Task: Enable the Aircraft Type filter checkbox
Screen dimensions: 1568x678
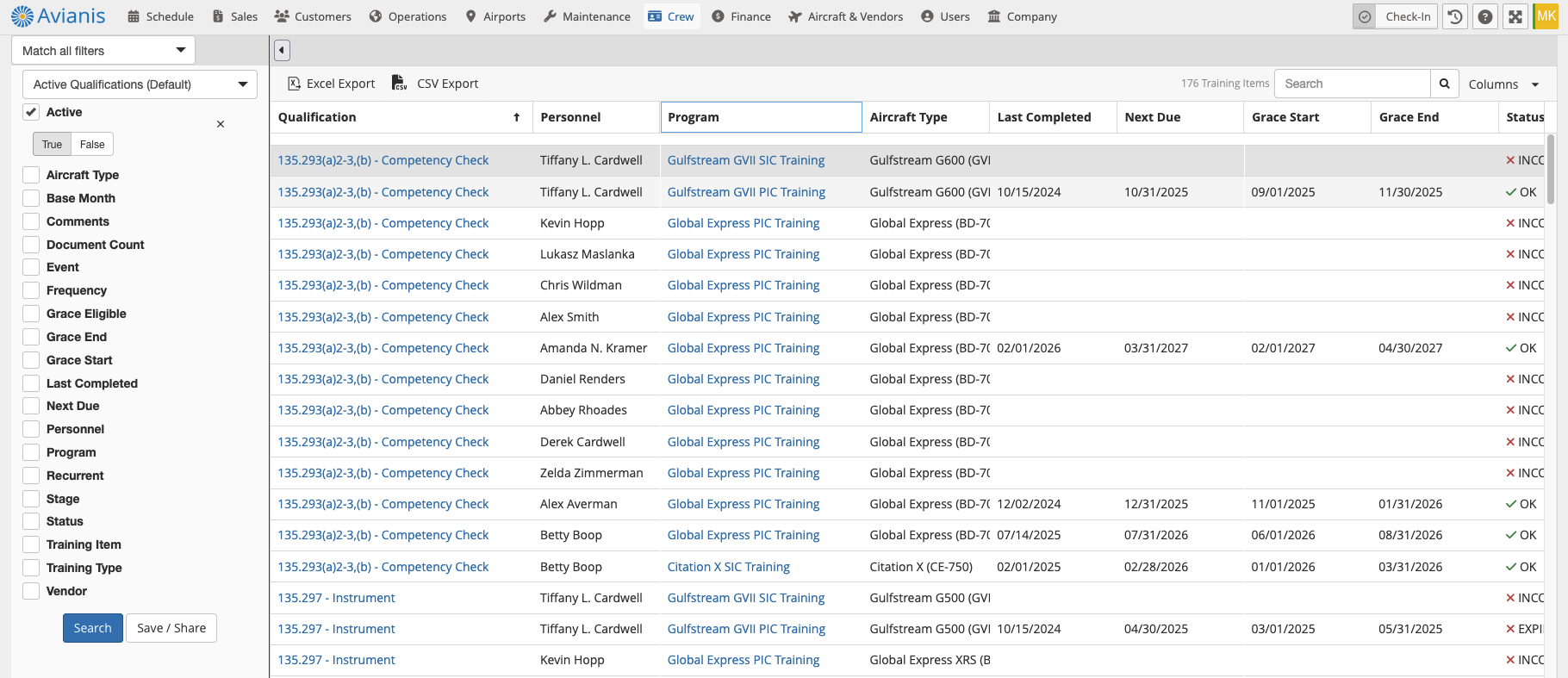Action: 31,175
